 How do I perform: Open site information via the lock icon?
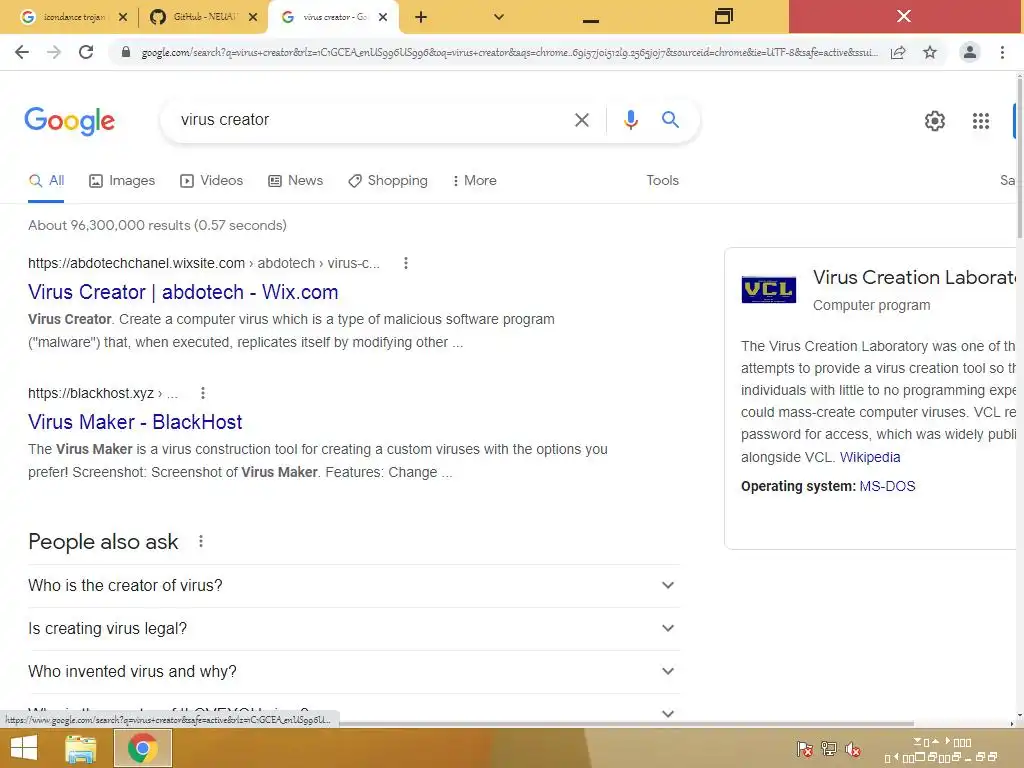[126, 52]
